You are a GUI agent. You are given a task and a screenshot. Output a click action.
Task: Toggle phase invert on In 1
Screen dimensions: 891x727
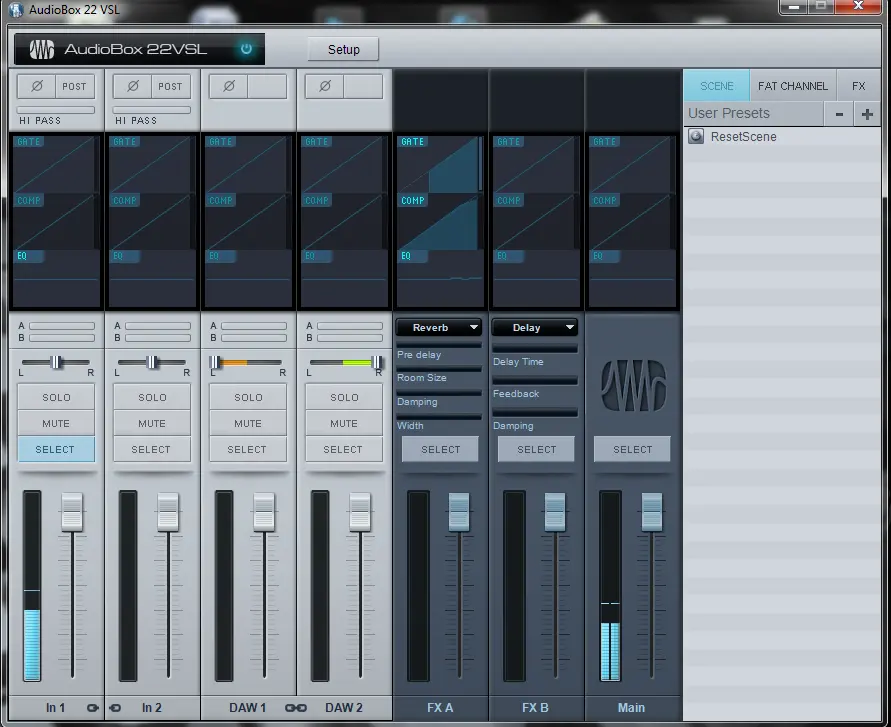(x=37, y=86)
